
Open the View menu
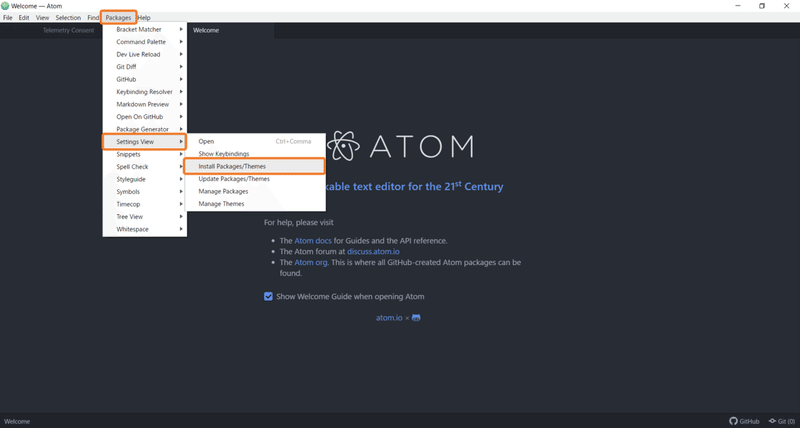tap(42, 17)
